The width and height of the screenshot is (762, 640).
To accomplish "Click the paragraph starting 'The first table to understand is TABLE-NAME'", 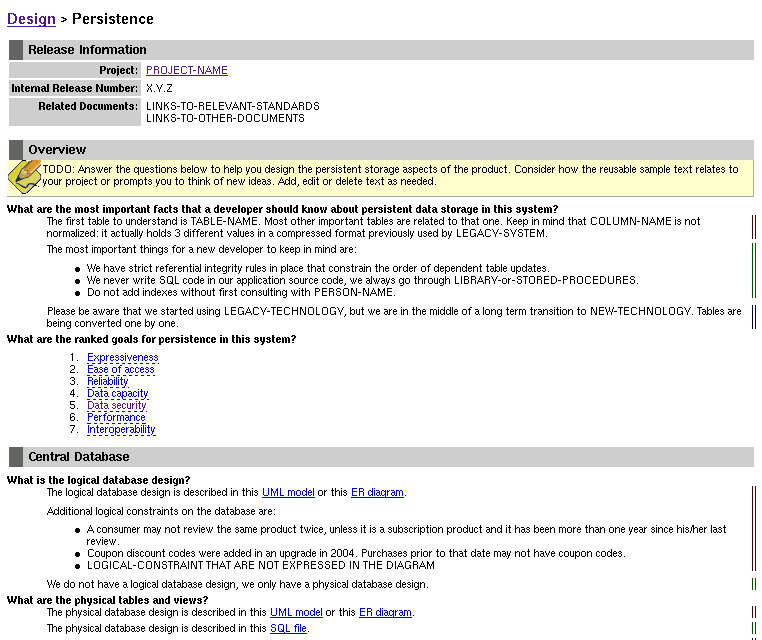I will 373,228.
